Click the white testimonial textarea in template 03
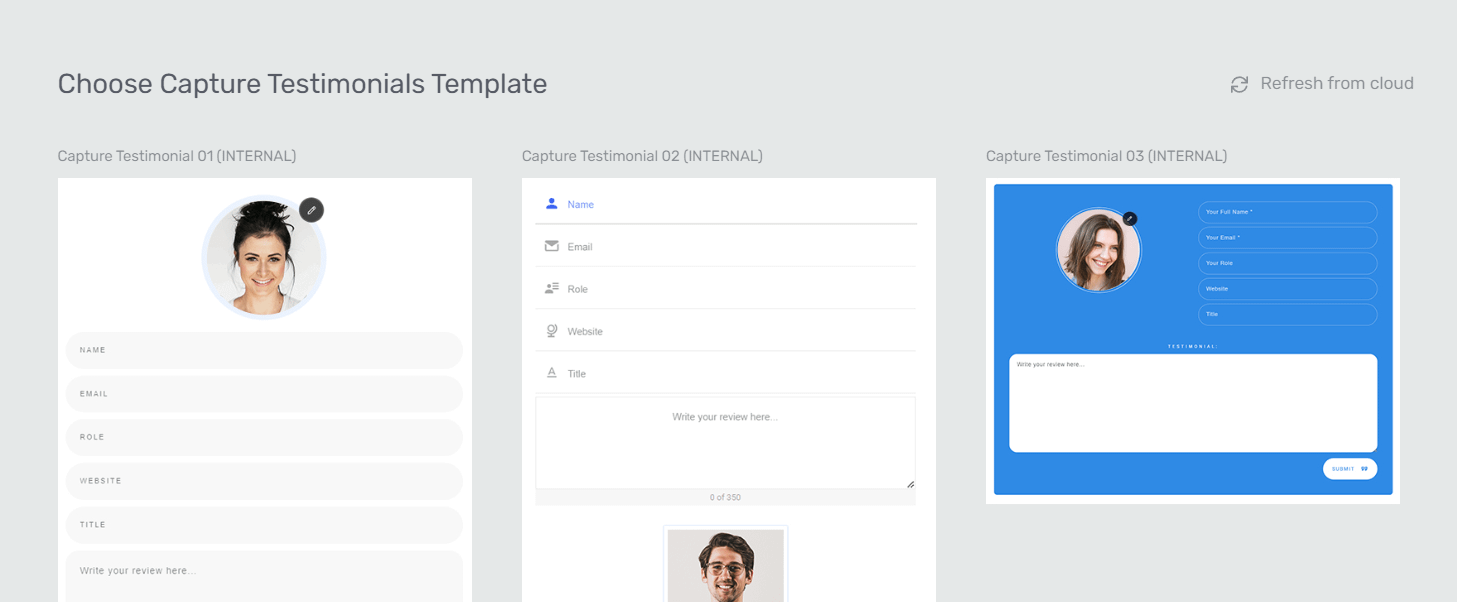1457x602 pixels. click(x=1192, y=403)
